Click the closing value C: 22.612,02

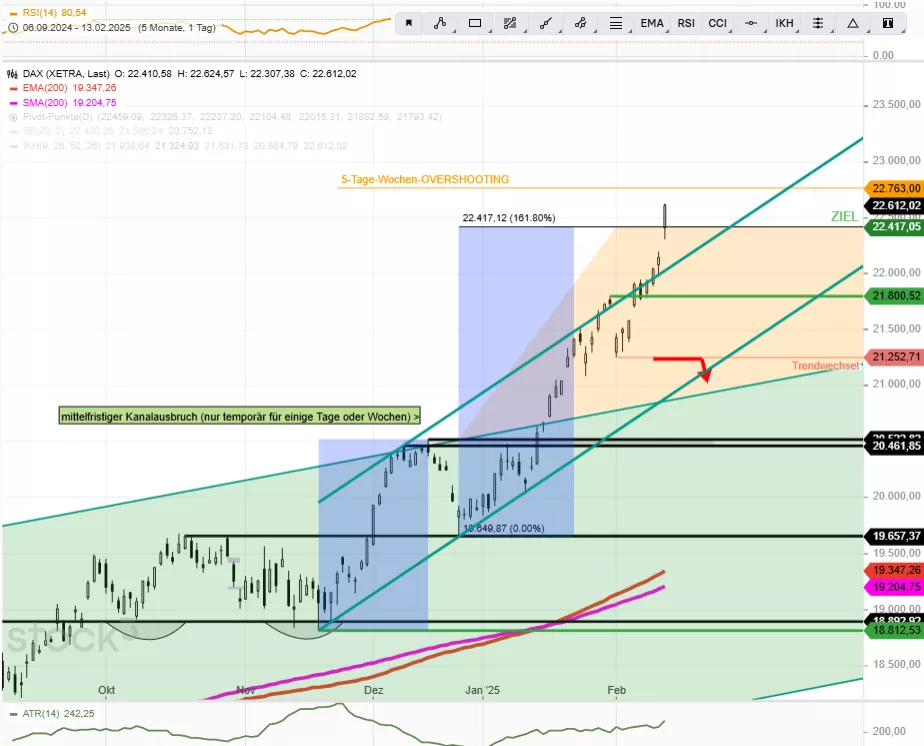[328, 74]
